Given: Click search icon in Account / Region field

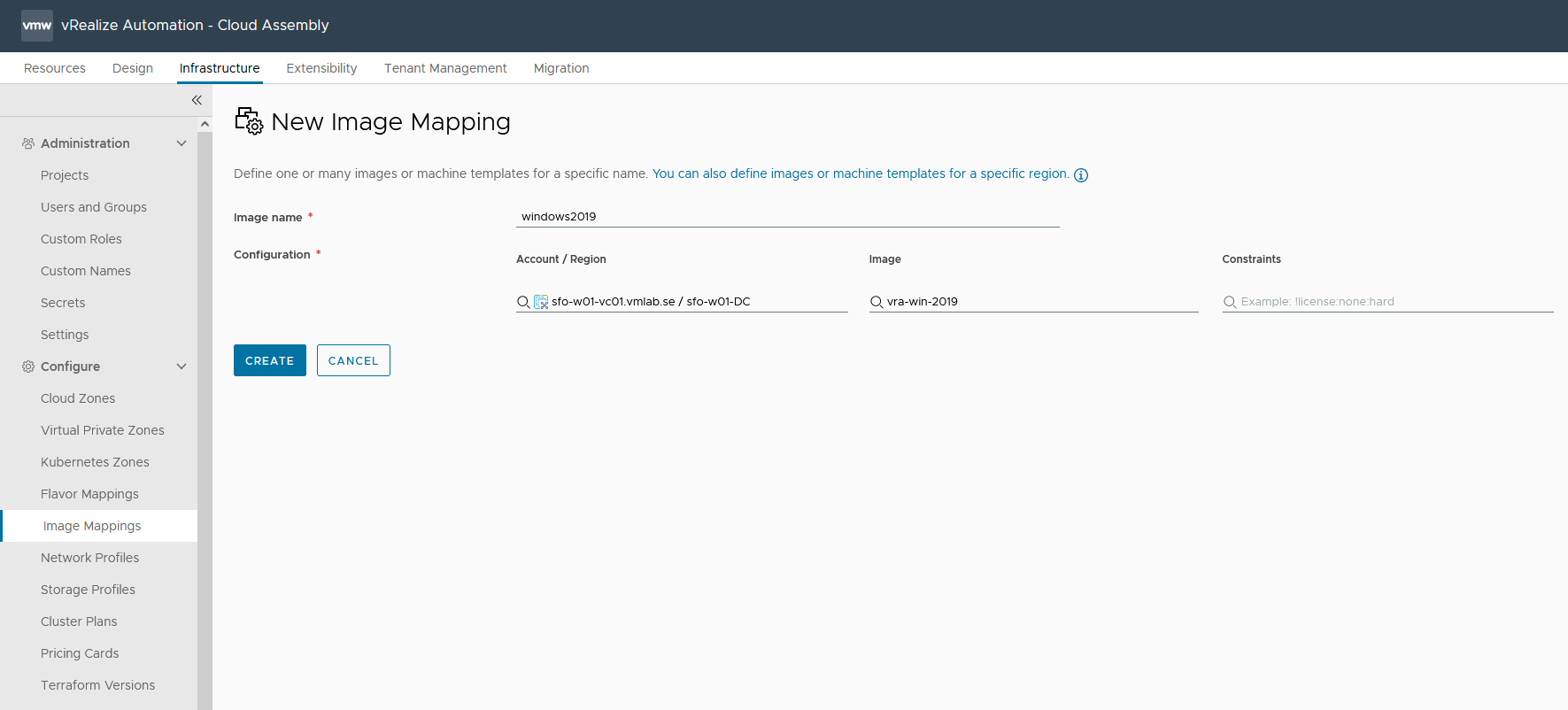Looking at the screenshot, I should 523,302.
